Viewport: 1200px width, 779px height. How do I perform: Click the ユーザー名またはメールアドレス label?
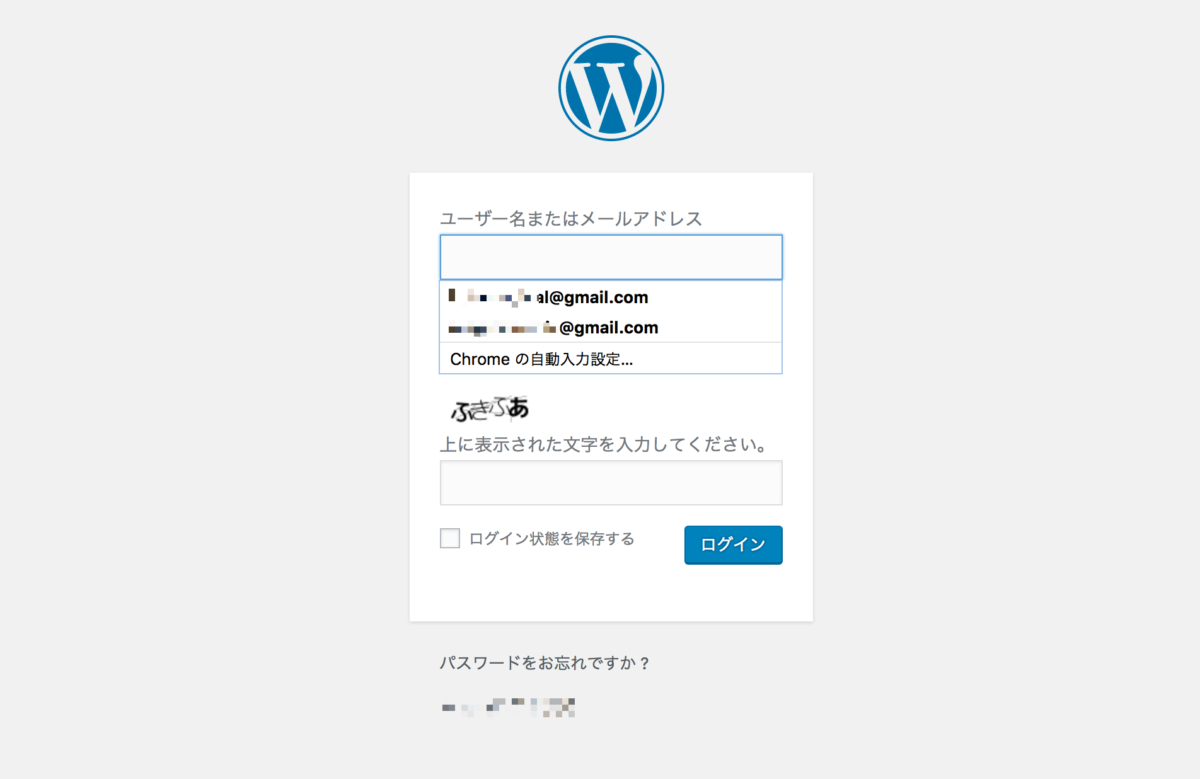571,218
